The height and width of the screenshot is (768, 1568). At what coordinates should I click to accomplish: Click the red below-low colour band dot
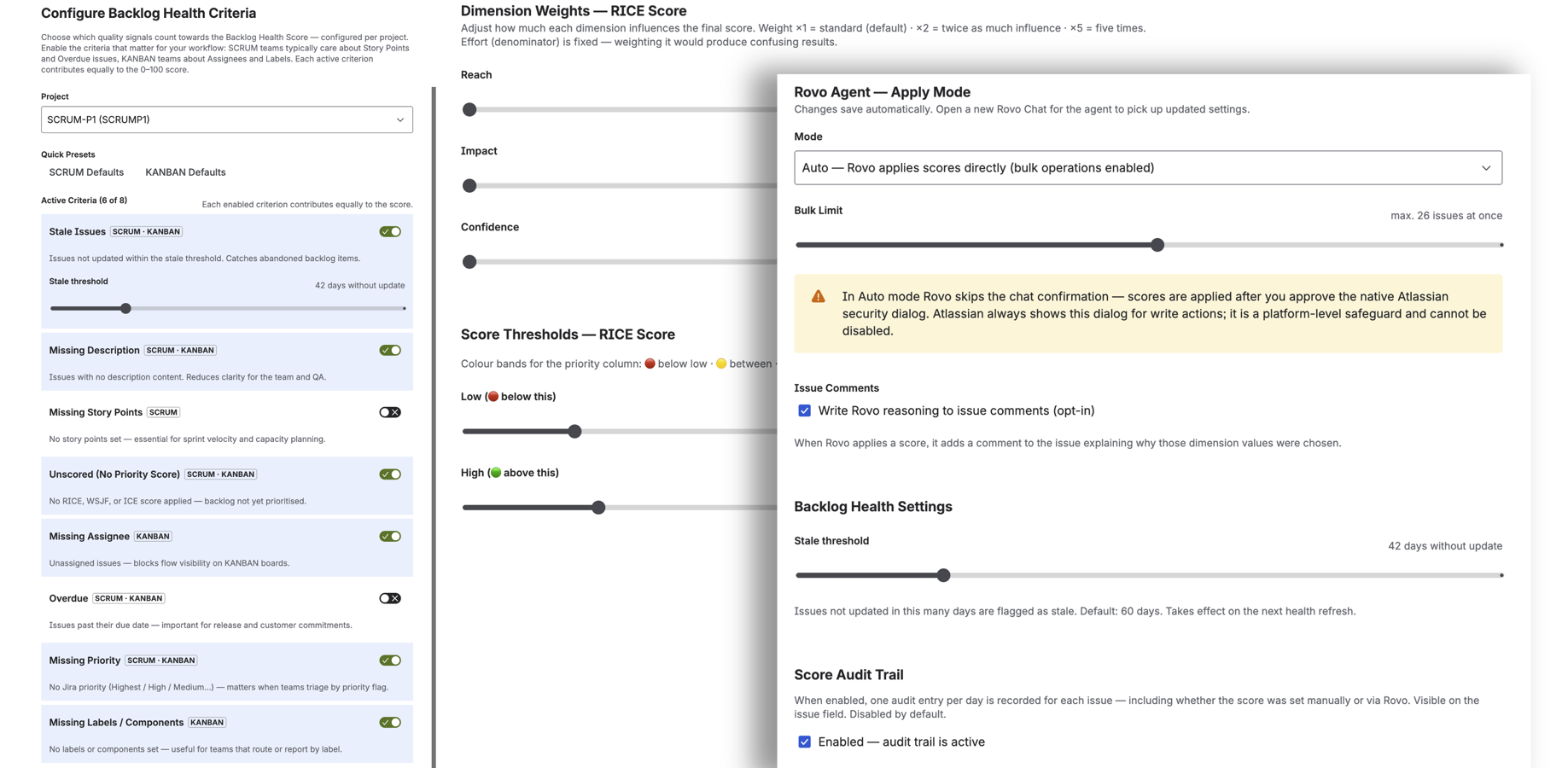[x=650, y=363]
